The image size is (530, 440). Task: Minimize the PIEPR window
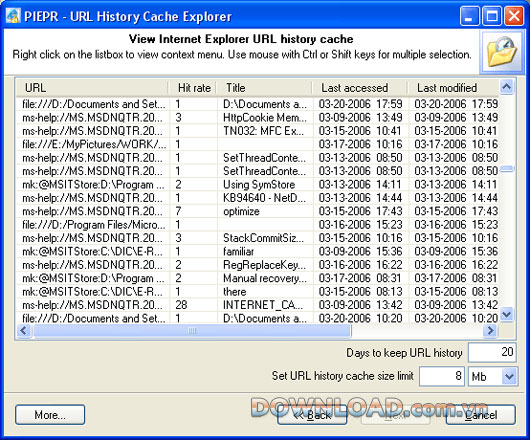coord(469,16)
